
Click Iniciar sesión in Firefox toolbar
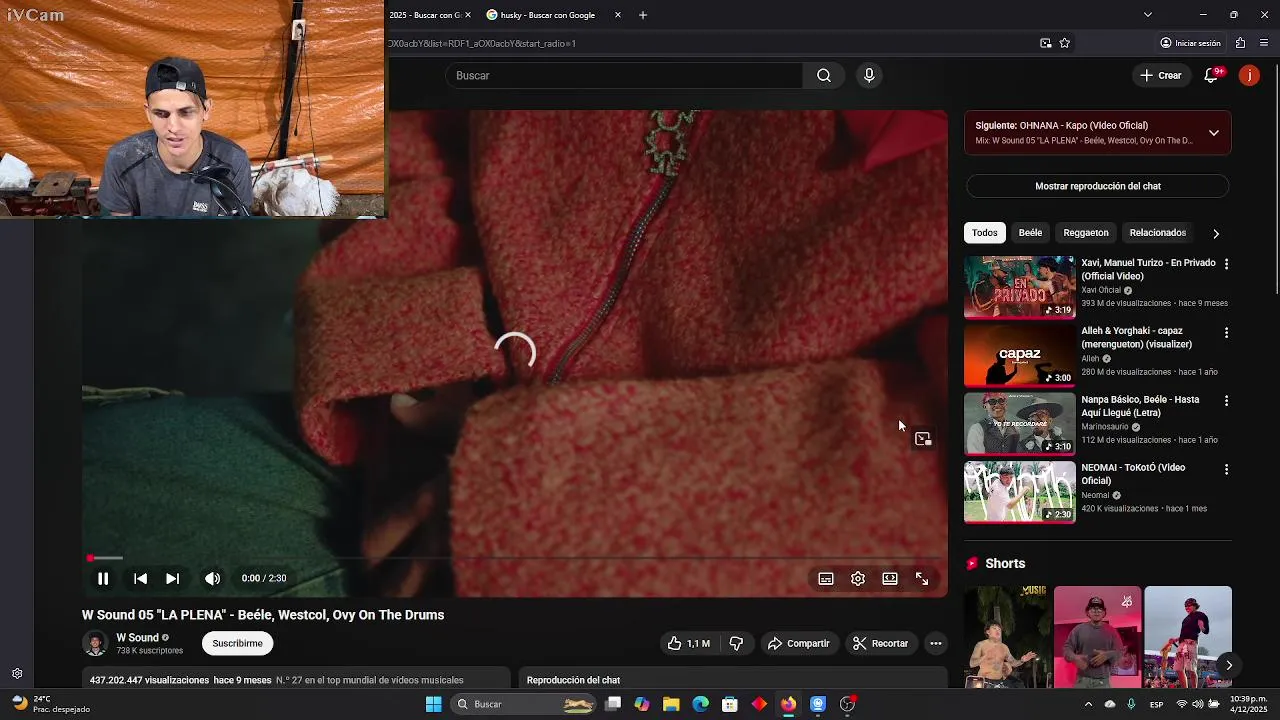tap(1190, 43)
